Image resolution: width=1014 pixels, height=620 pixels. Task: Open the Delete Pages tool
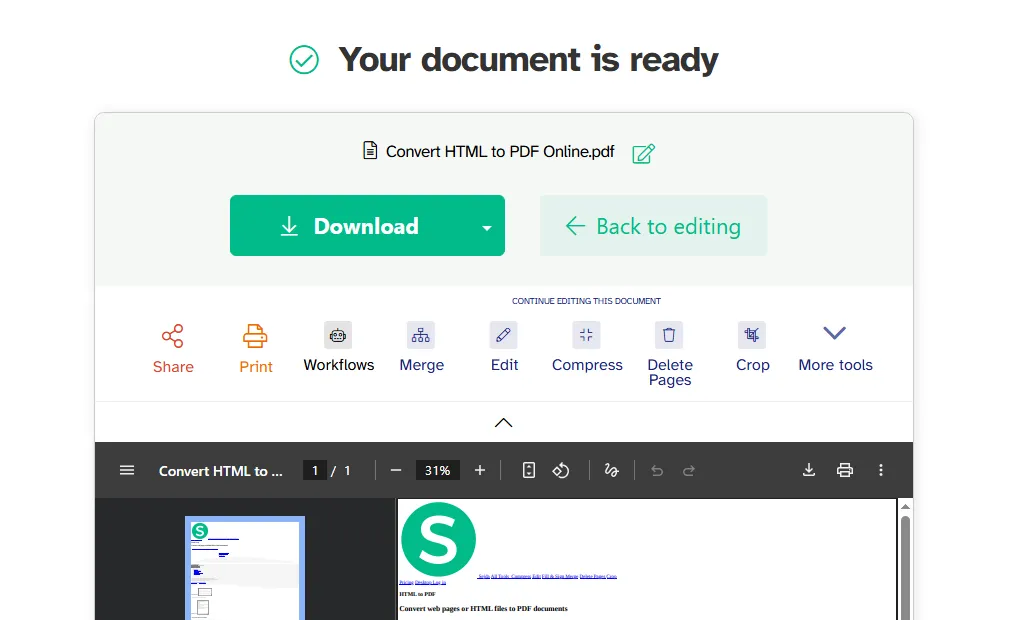click(669, 355)
